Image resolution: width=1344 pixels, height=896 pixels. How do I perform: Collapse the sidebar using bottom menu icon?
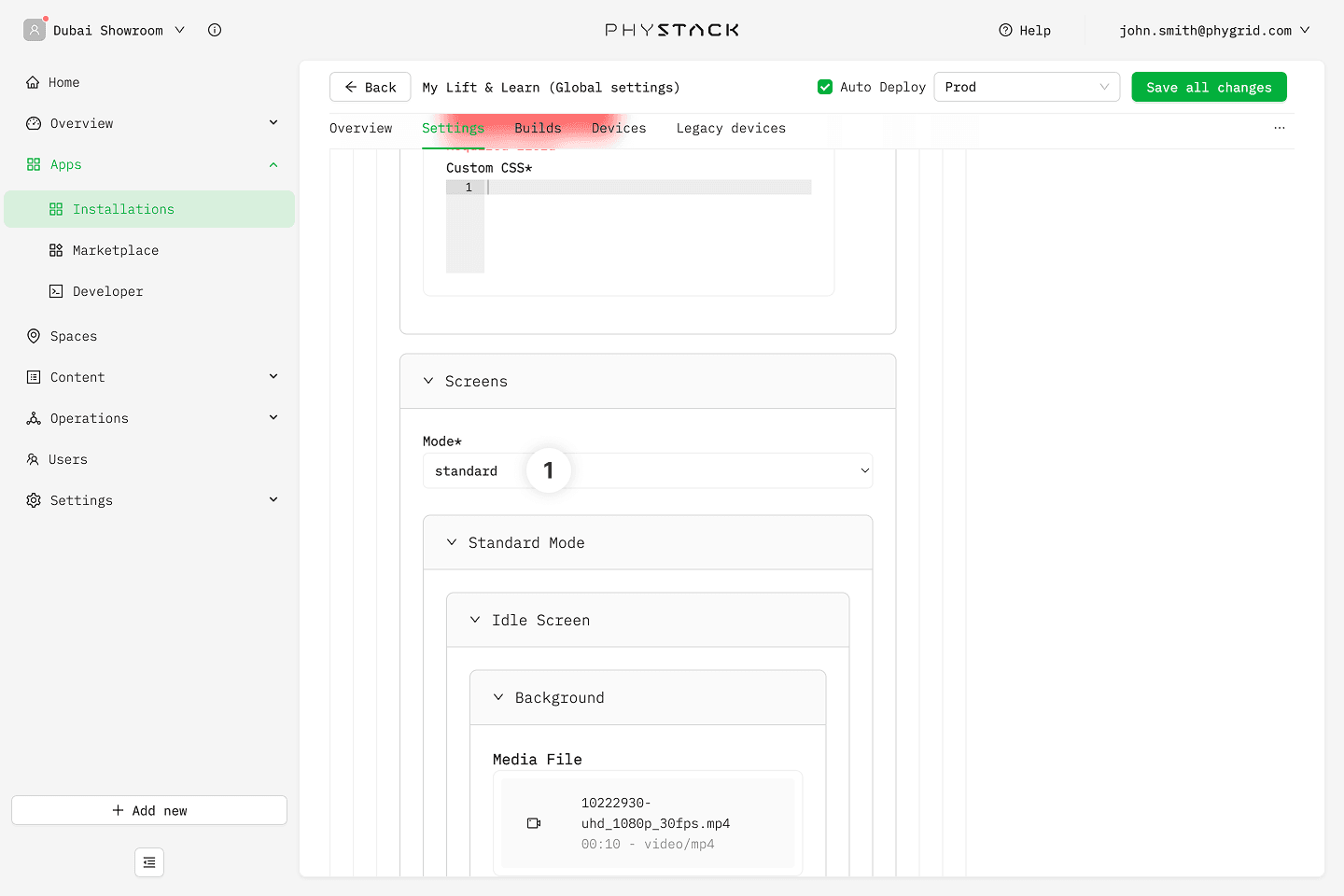click(x=149, y=862)
